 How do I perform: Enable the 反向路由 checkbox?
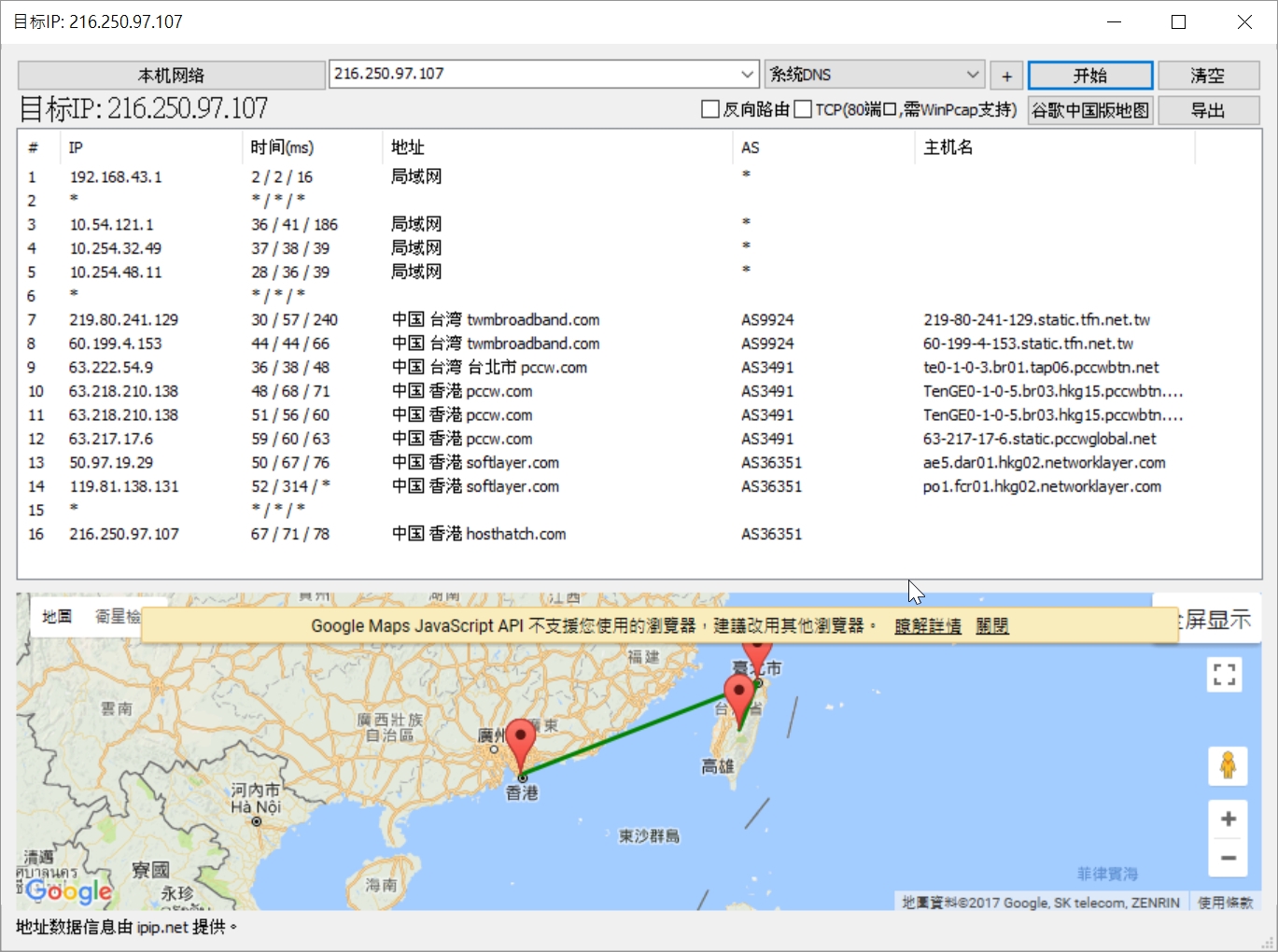[710, 110]
